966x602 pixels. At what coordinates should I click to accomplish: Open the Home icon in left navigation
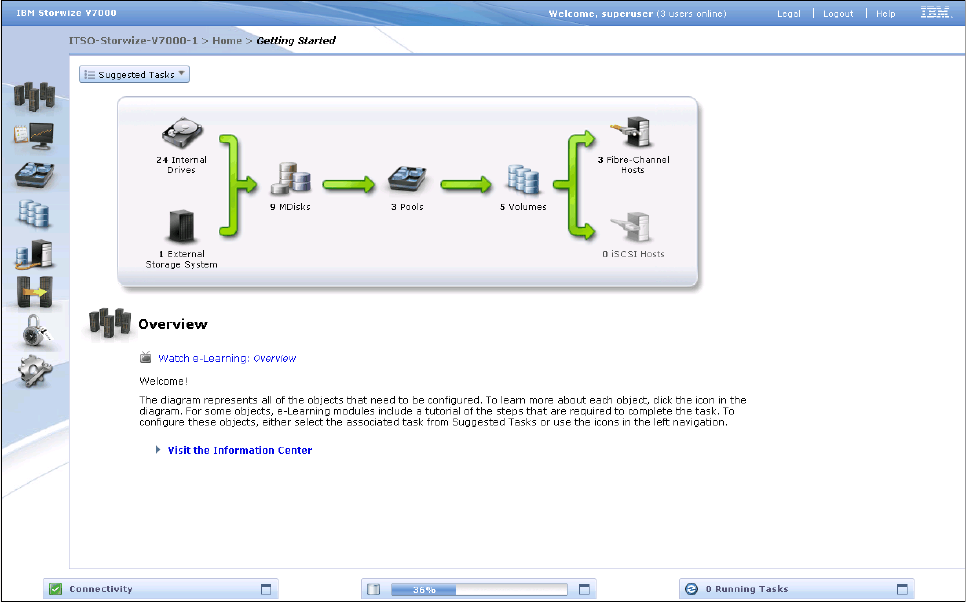pyautogui.click(x=33, y=96)
